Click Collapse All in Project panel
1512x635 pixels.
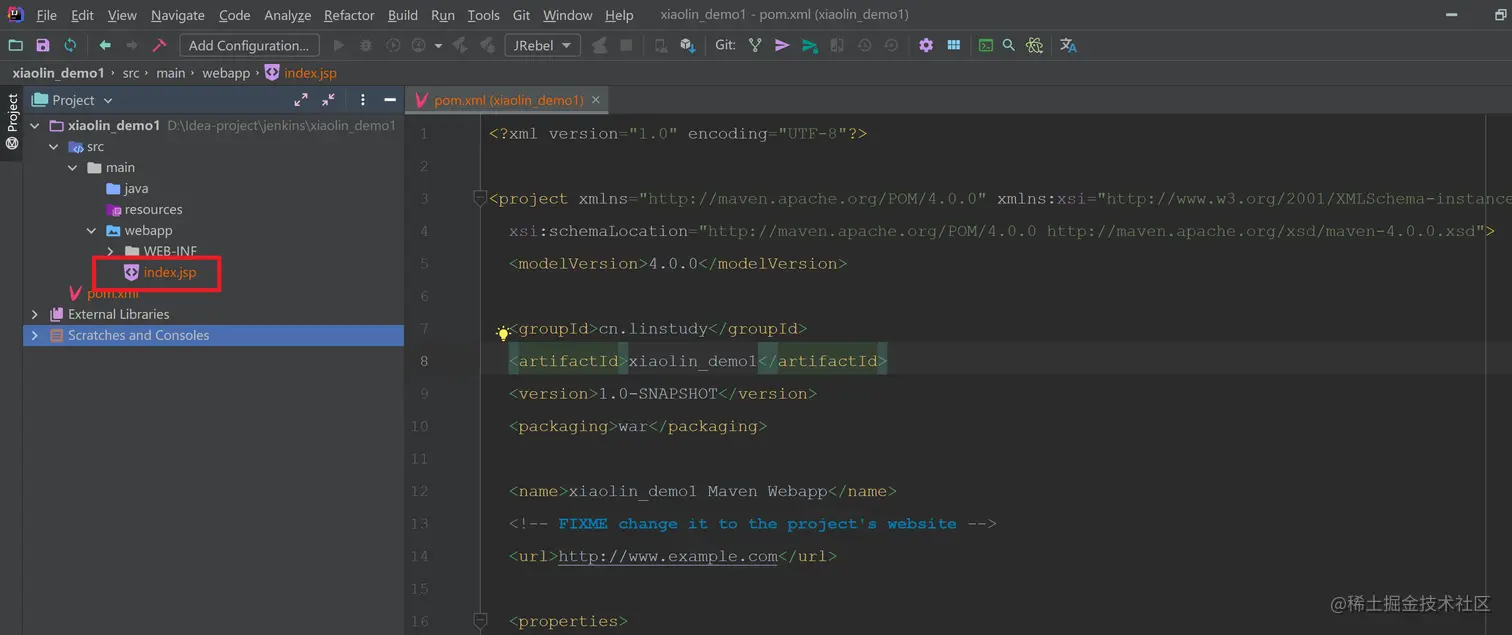point(328,100)
